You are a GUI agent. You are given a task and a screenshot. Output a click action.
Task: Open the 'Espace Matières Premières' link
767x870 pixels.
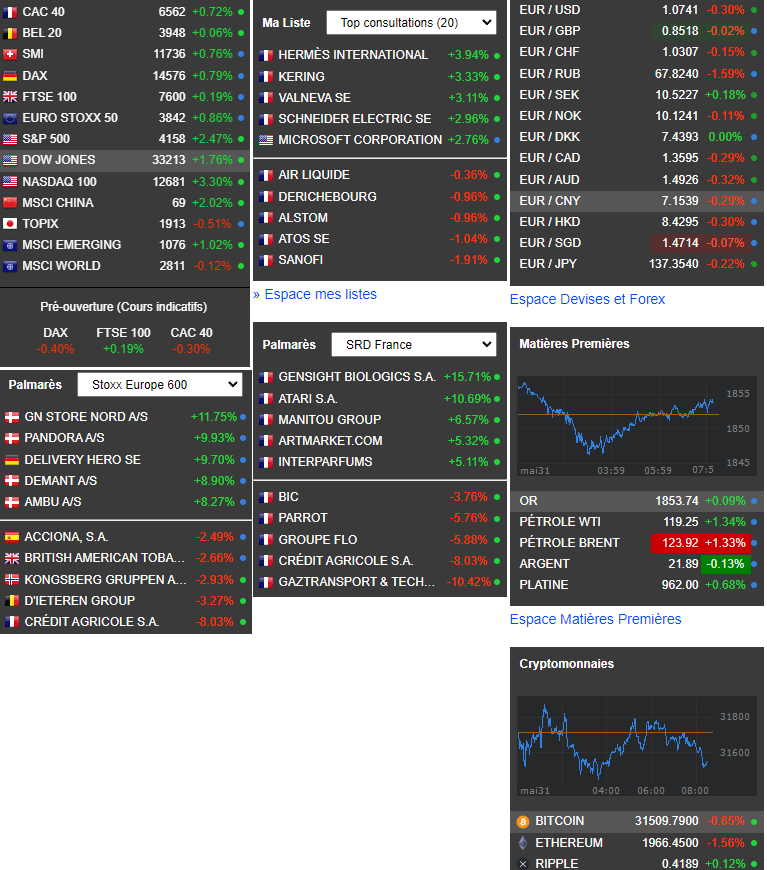click(x=596, y=619)
